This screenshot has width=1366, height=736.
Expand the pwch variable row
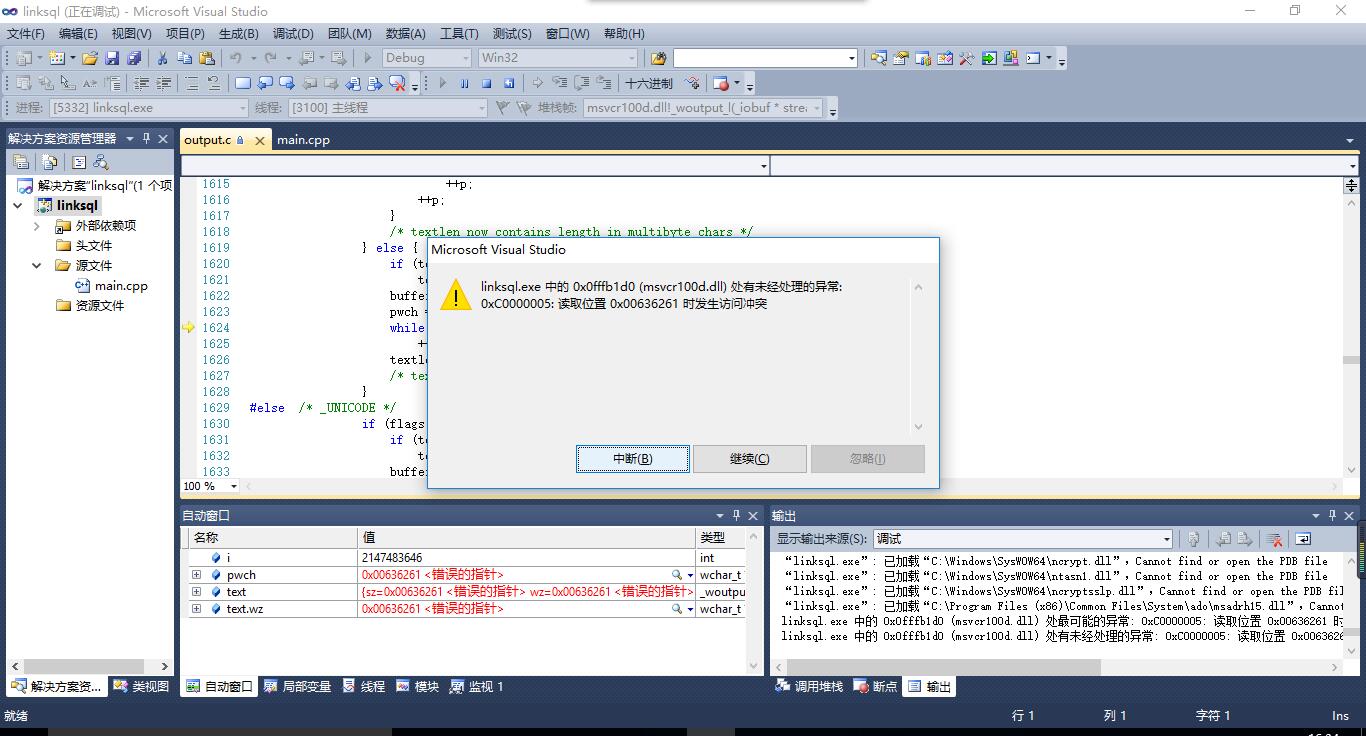(x=196, y=575)
